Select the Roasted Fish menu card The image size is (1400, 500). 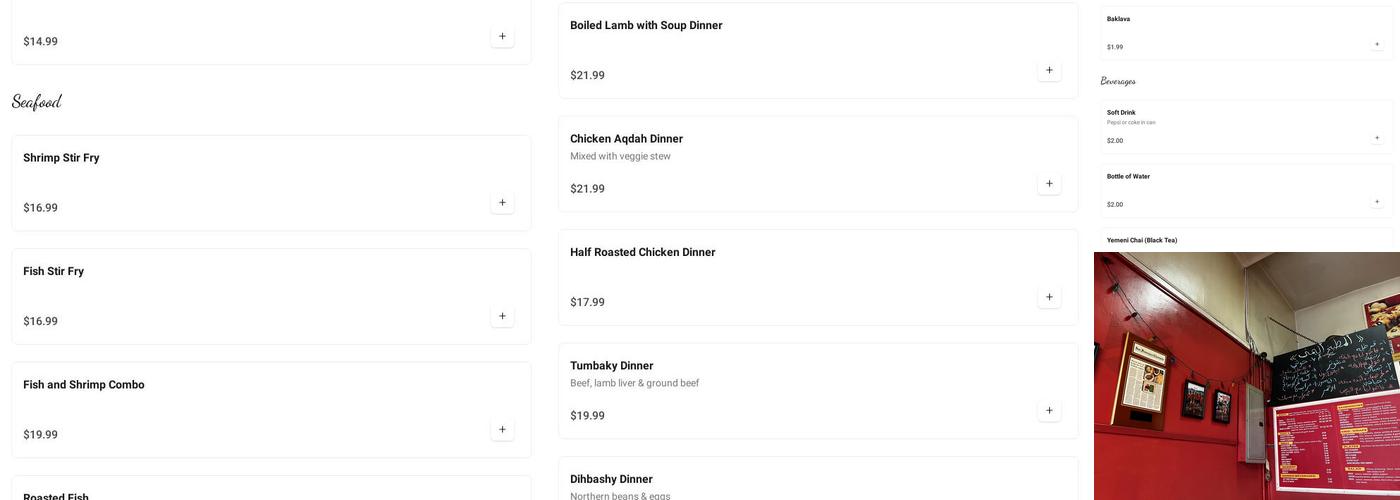pos(271,490)
